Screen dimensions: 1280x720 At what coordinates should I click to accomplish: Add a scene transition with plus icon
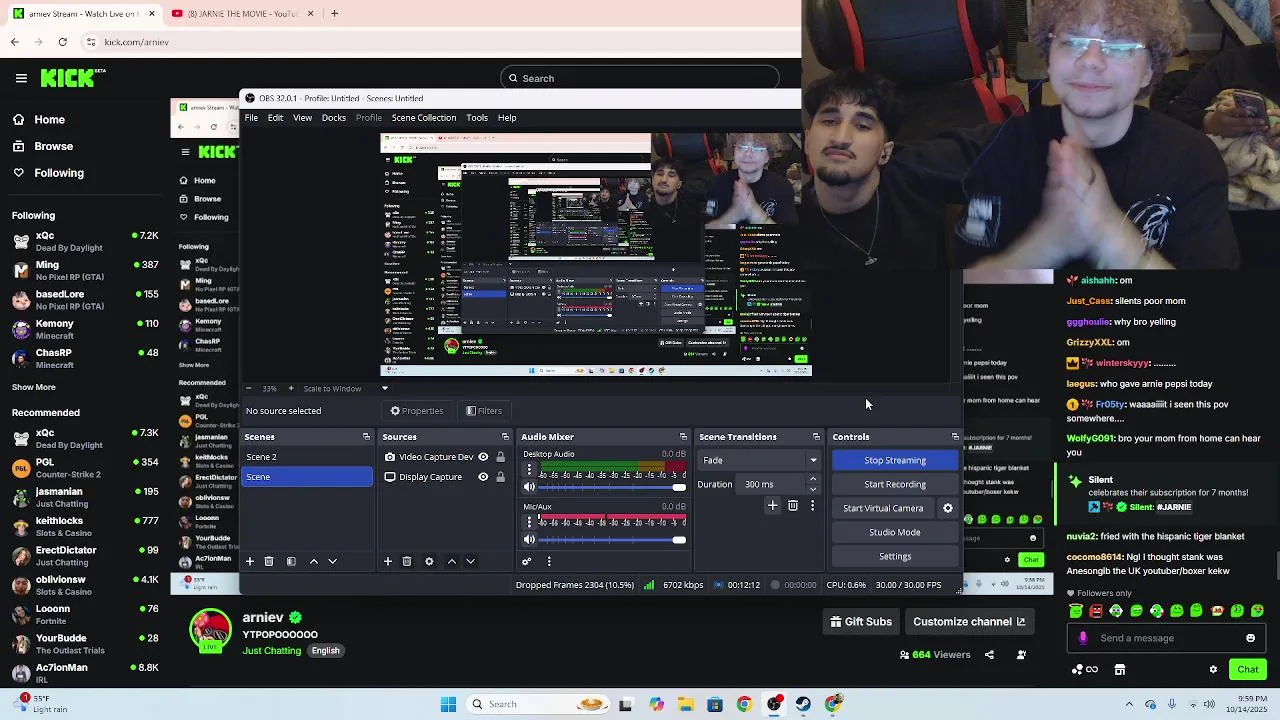point(772,506)
